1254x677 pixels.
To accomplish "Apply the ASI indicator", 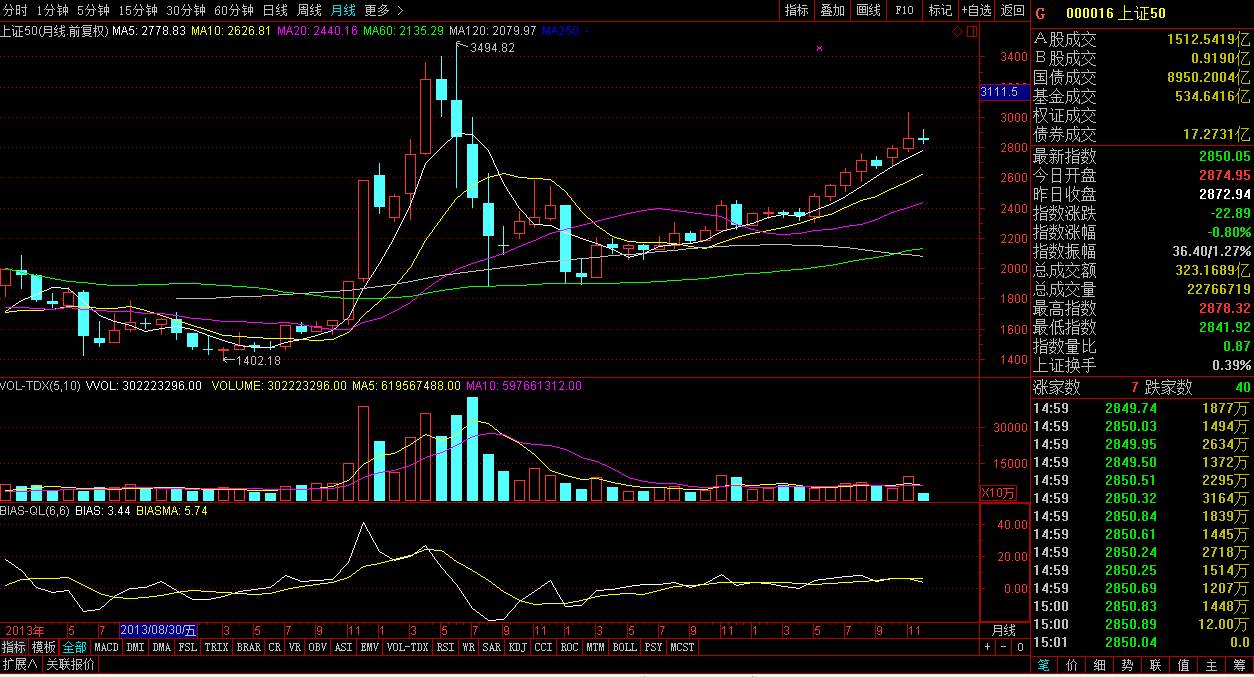I will click(x=343, y=647).
